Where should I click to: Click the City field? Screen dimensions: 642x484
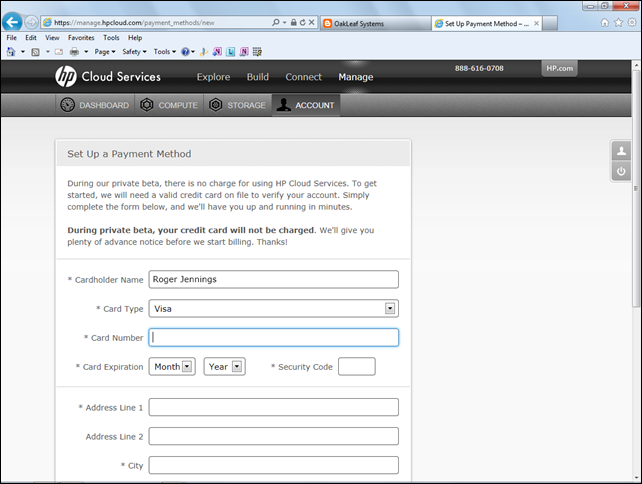click(x=274, y=466)
